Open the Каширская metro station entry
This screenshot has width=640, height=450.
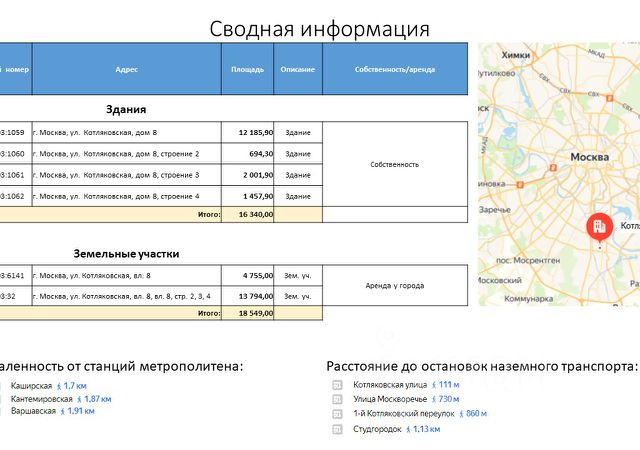click(31, 386)
